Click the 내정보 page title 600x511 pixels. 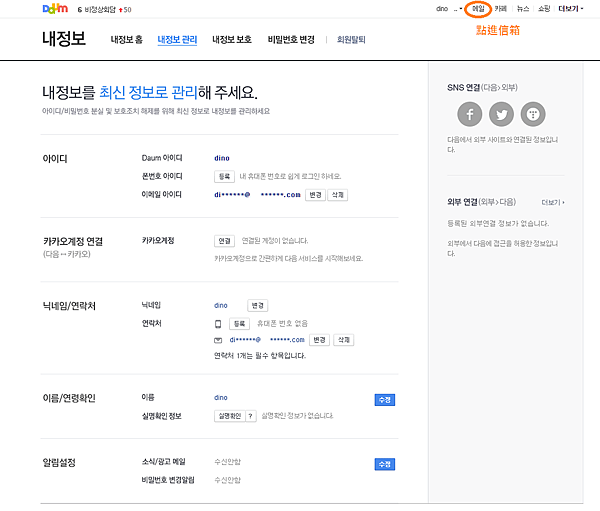click(64, 39)
